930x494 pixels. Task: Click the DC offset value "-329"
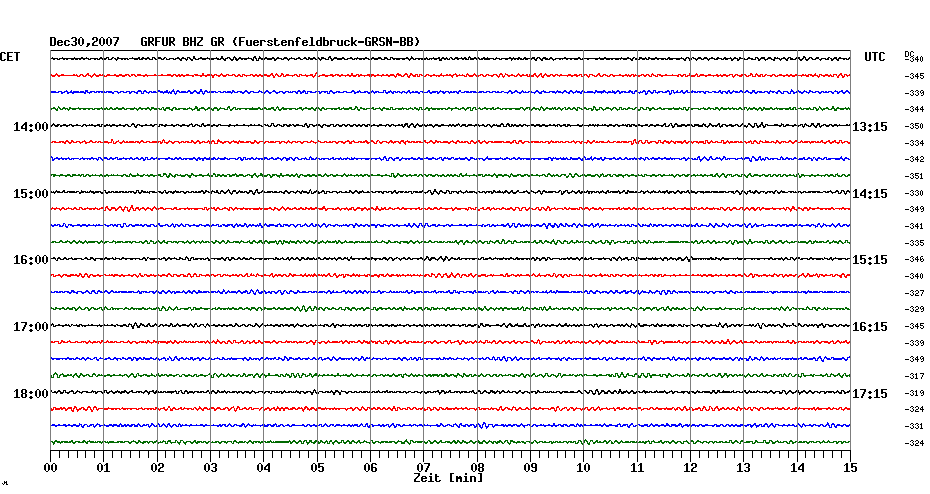914,310
